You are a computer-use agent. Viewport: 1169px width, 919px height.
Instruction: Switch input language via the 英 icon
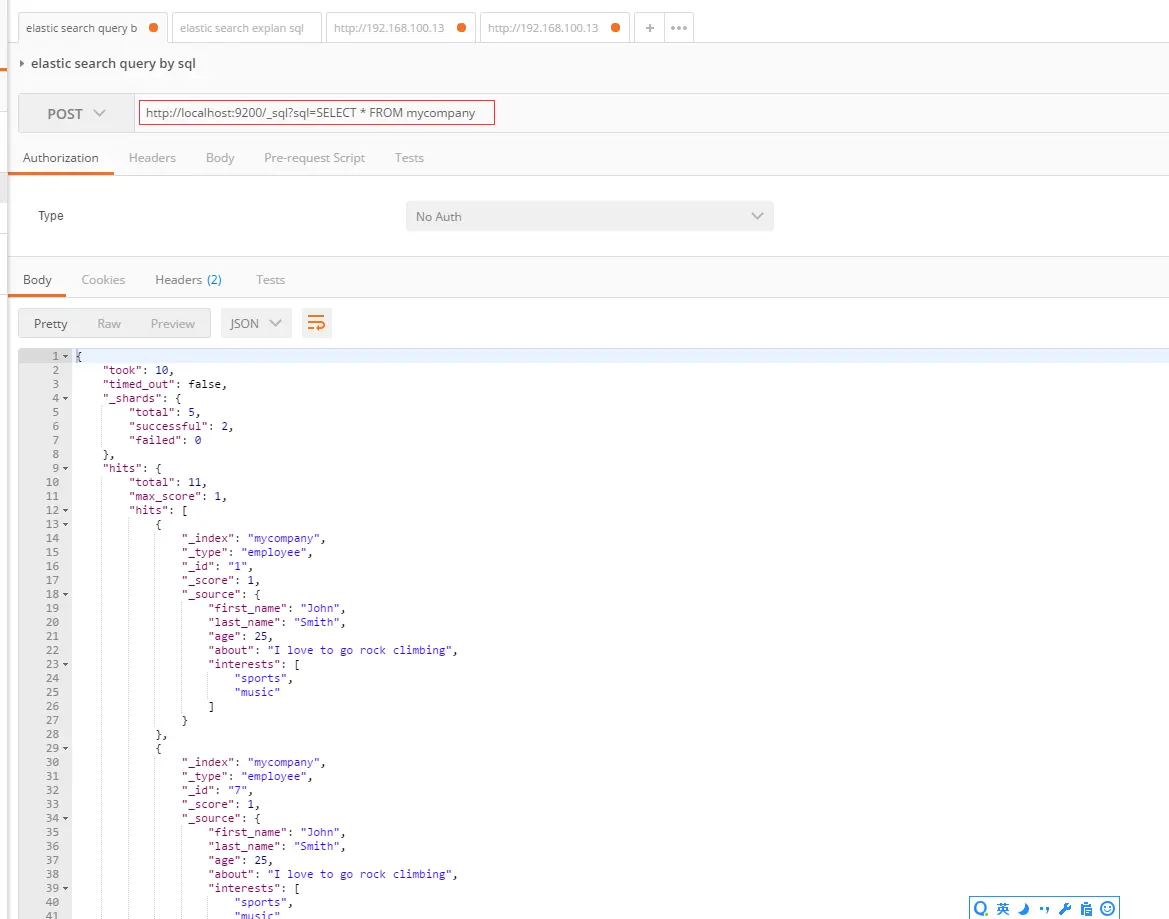tap(1003, 908)
